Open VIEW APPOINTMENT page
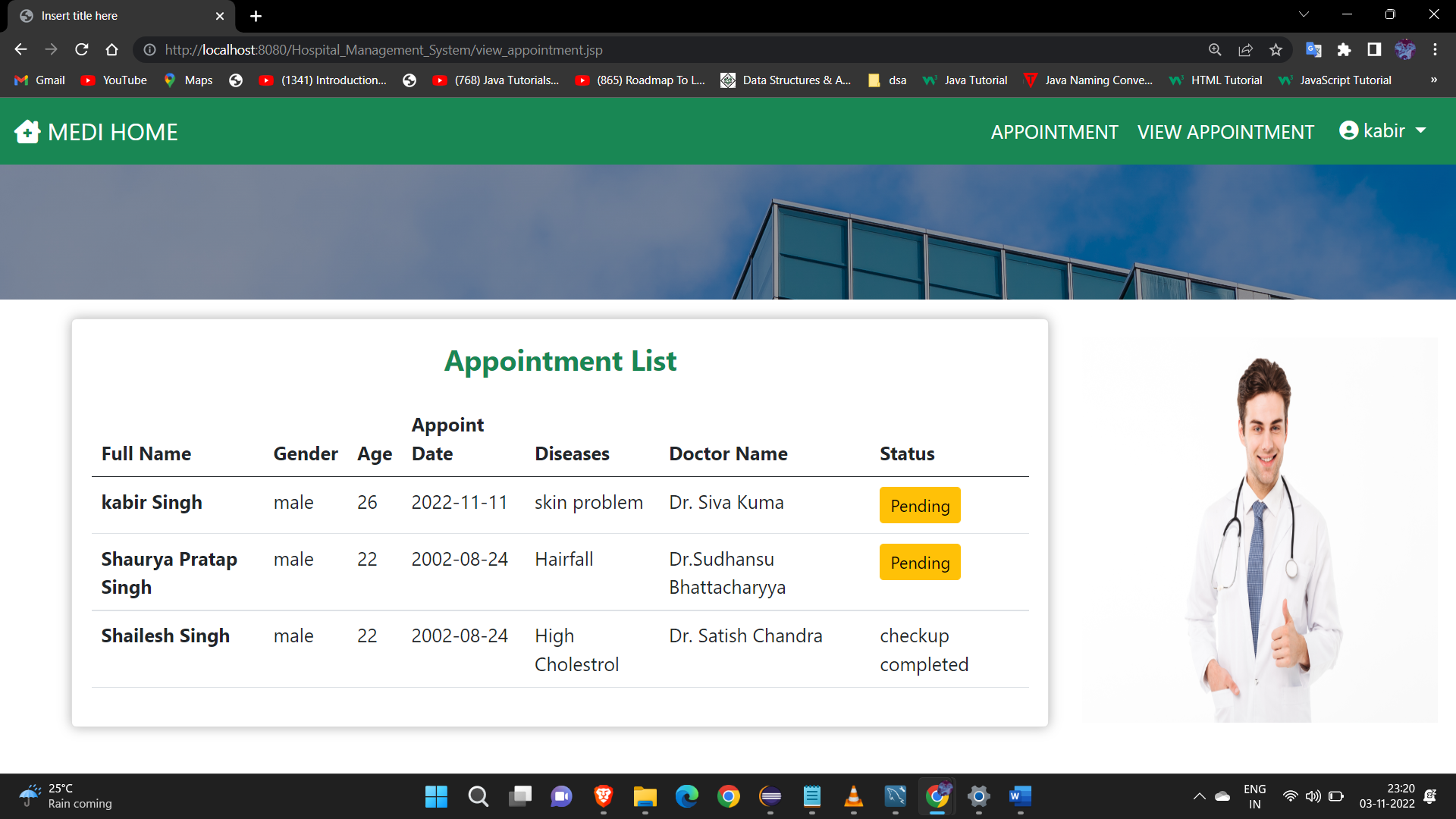The image size is (1456, 819). 1225,131
